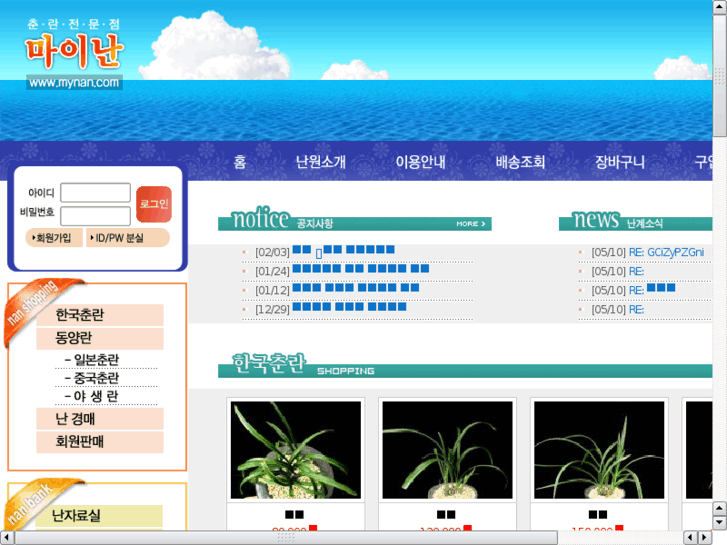Select the 야 생 란 subcategory
727x545 pixels.
(92, 396)
